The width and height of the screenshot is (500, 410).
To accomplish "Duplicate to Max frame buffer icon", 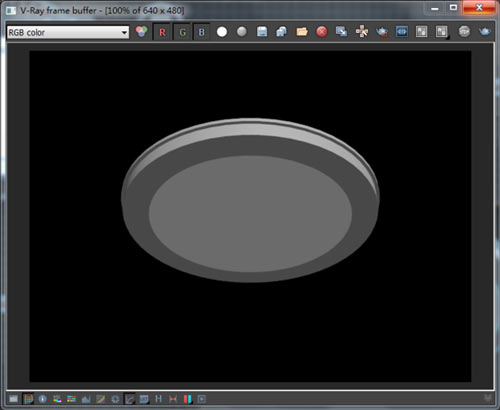I will [342, 32].
